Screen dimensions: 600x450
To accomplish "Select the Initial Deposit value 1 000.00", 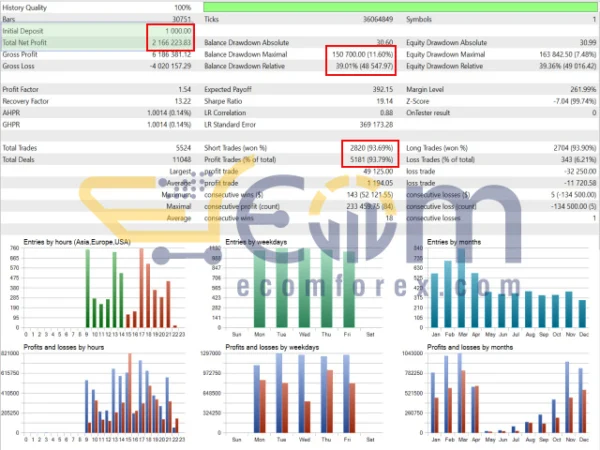I will [178, 31].
